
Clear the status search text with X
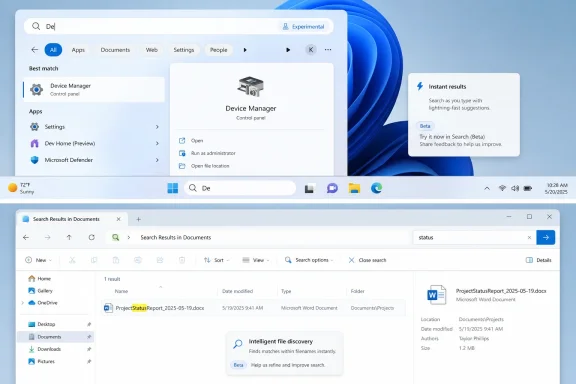click(x=529, y=238)
